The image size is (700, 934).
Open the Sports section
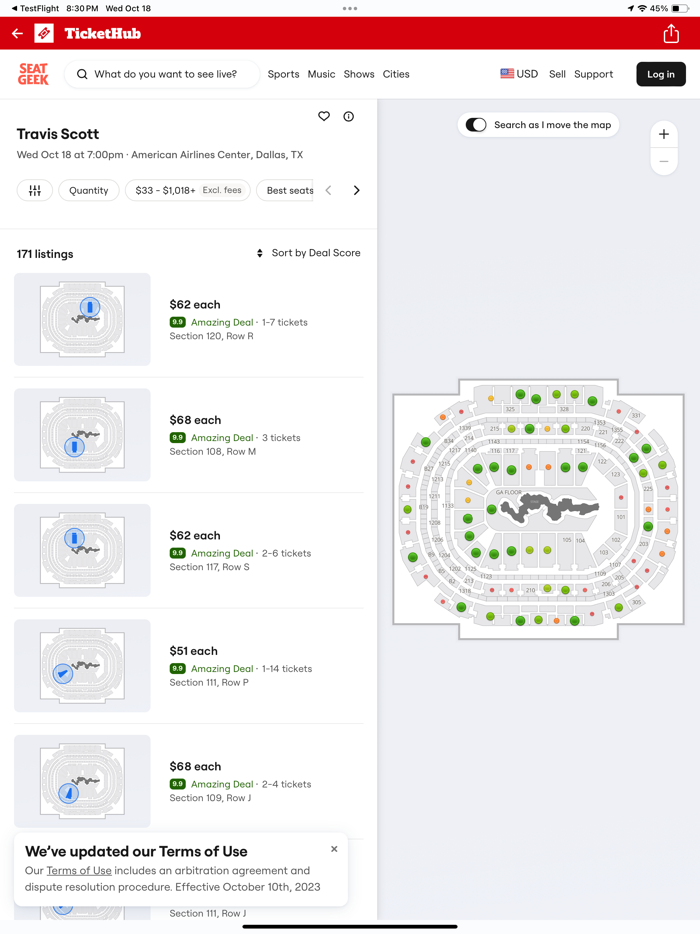(x=283, y=73)
